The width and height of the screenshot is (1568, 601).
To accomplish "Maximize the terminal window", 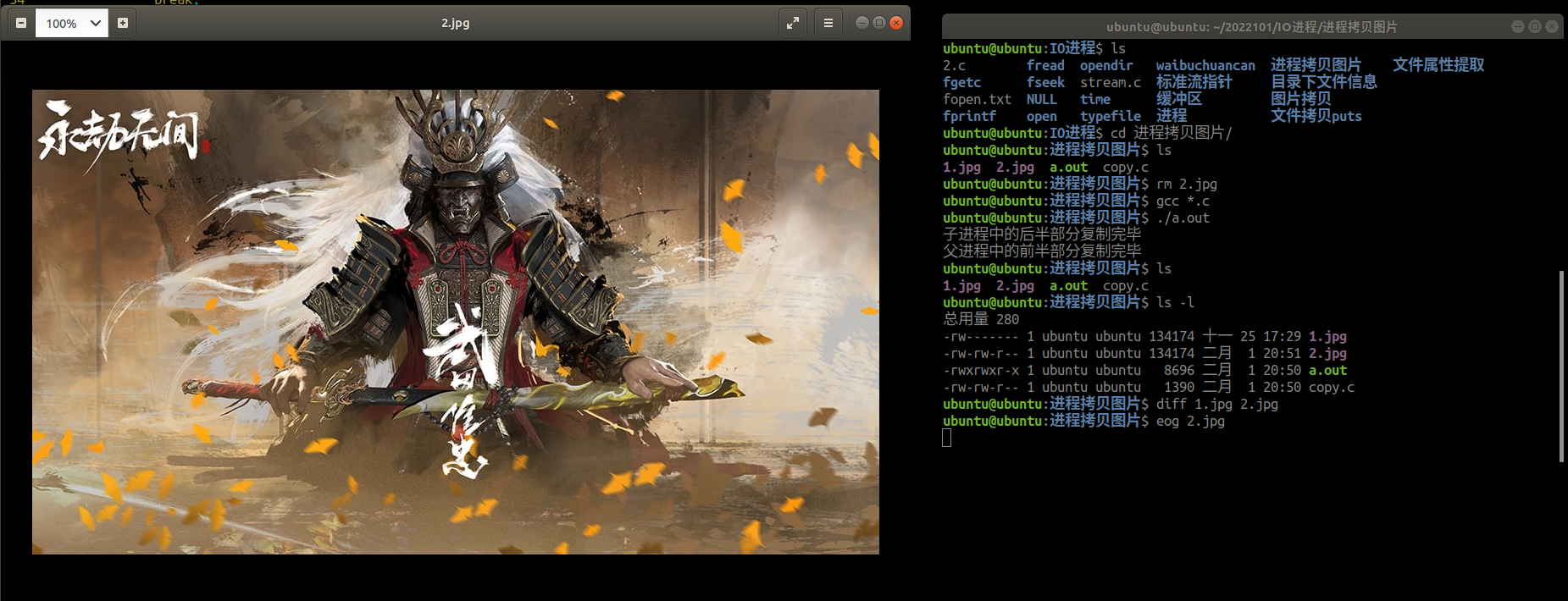I will [1535, 26].
